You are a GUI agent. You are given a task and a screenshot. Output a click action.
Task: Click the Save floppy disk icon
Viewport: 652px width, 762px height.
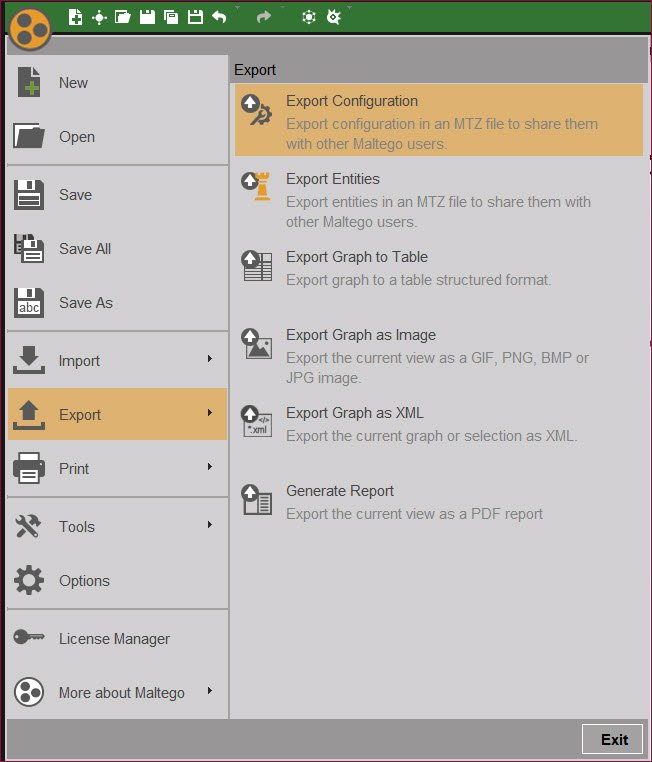pos(29,194)
